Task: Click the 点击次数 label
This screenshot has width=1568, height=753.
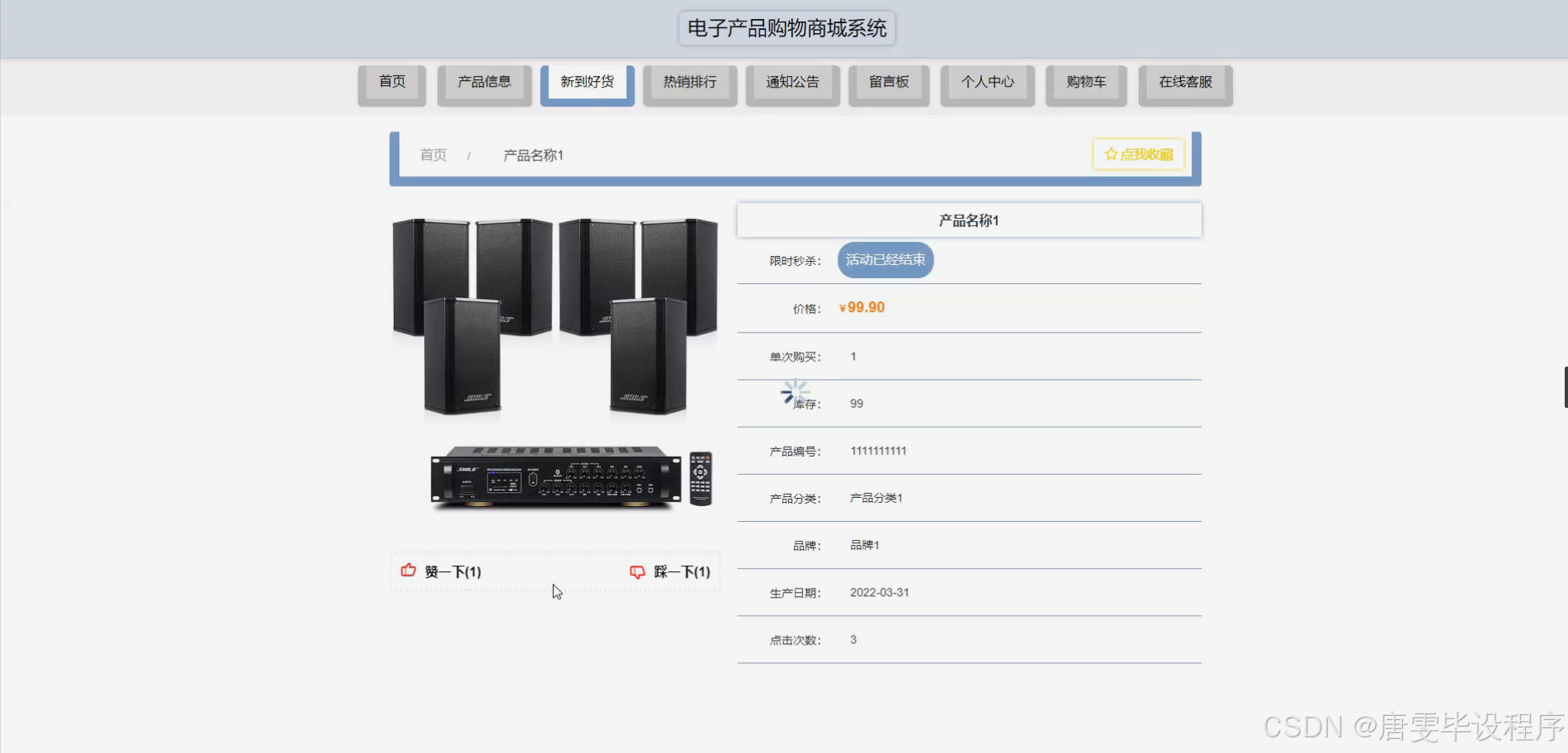Action: pyautogui.click(x=796, y=640)
